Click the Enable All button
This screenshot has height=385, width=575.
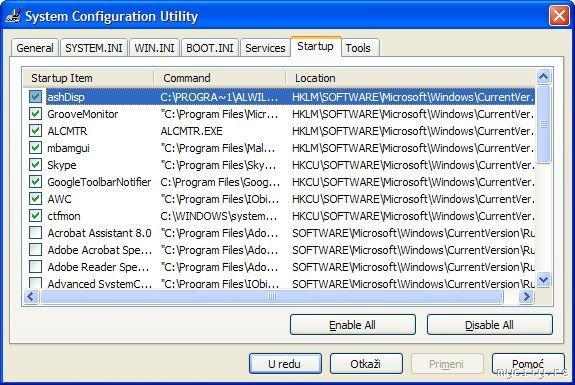[x=352, y=324]
